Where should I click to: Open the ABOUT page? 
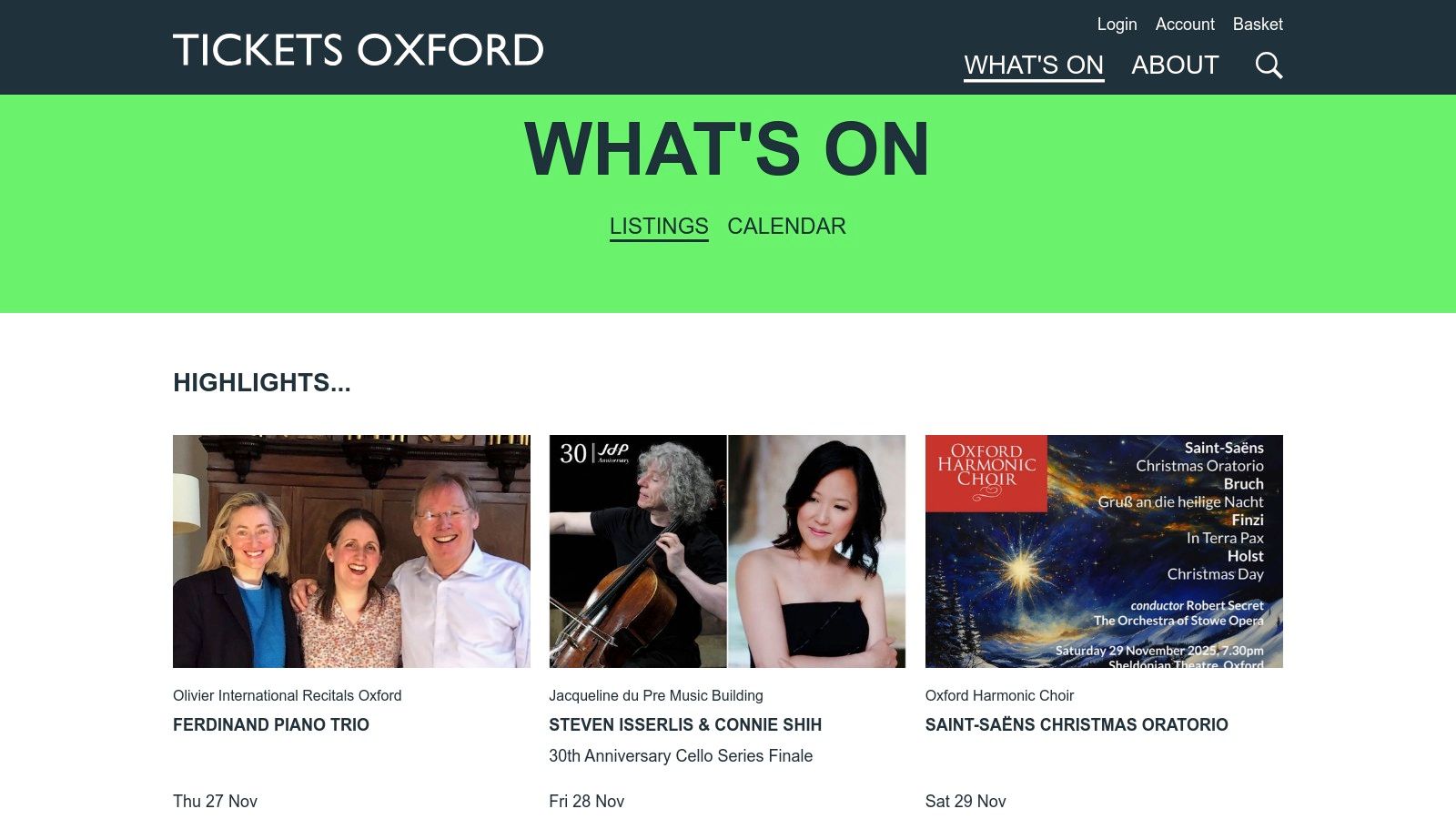tap(1175, 65)
